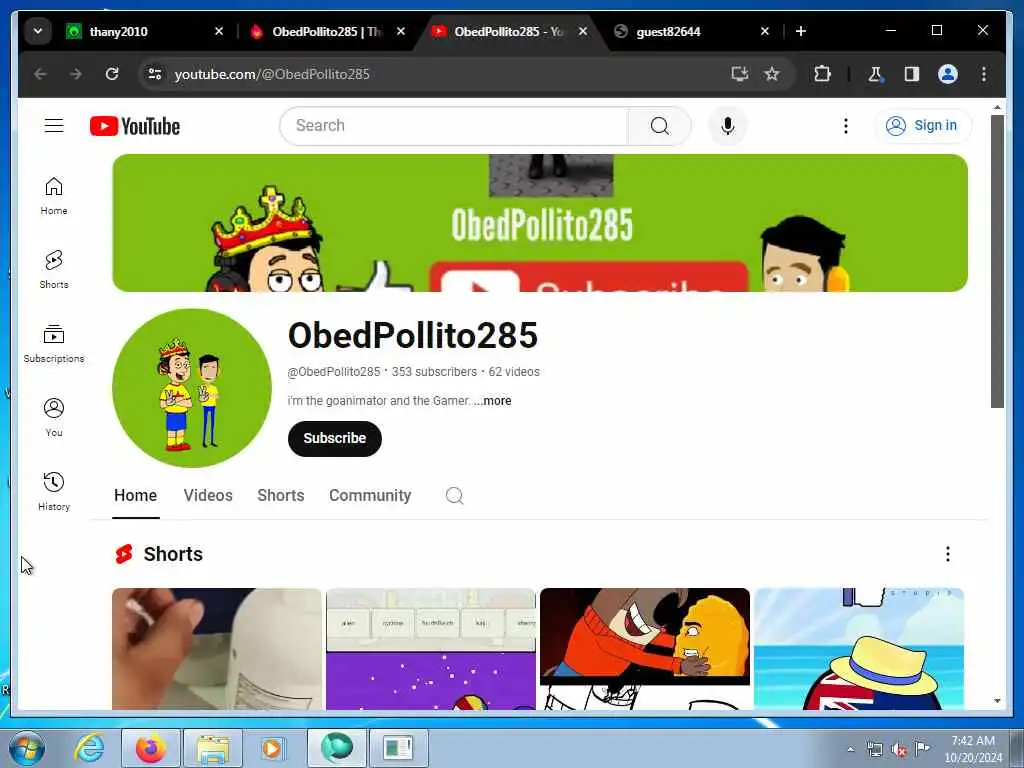Image resolution: width=1024 pixels, height=768 pixels.
Task: Open Chrome extensions puzzle icon
Action: 822,74
